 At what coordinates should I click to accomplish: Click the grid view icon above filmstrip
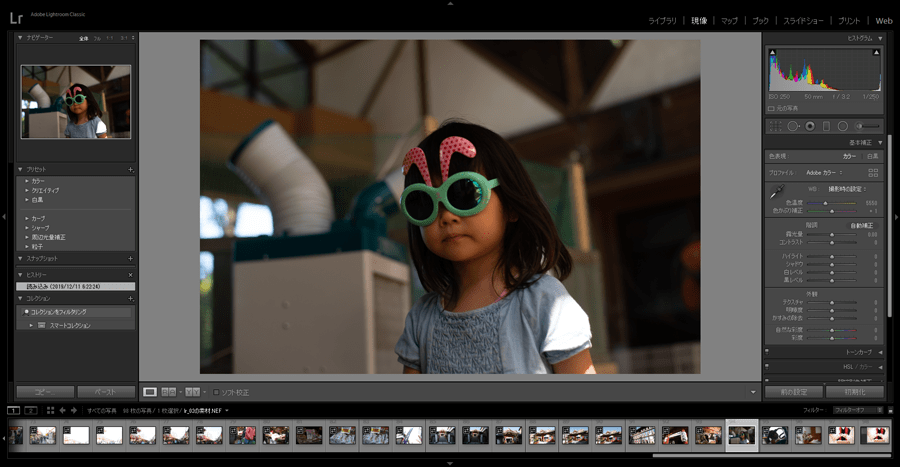[50, 410]
